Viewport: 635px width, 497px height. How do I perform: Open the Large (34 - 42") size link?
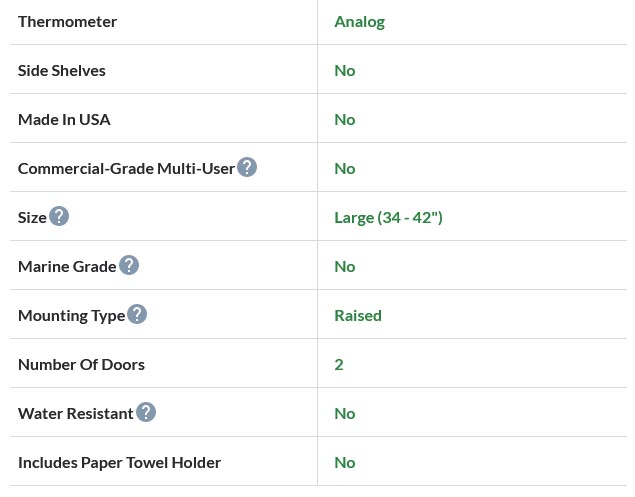click(388, 218)
